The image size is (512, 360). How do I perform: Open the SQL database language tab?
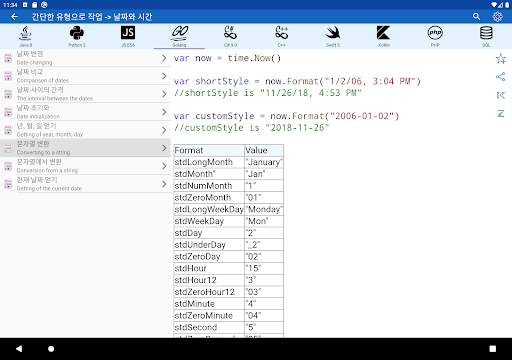coord(486,36)
